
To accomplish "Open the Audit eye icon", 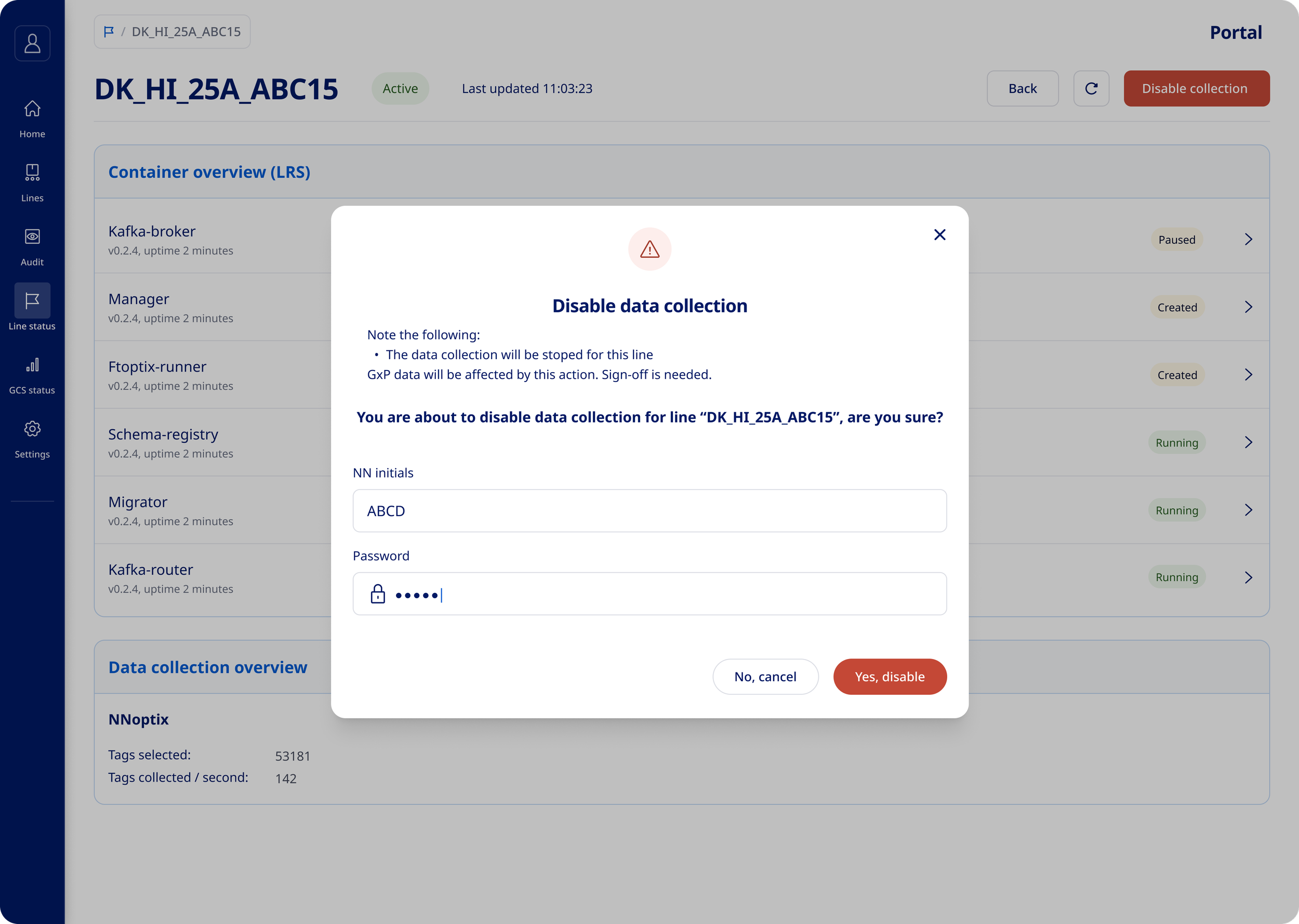I will point(32,236).
